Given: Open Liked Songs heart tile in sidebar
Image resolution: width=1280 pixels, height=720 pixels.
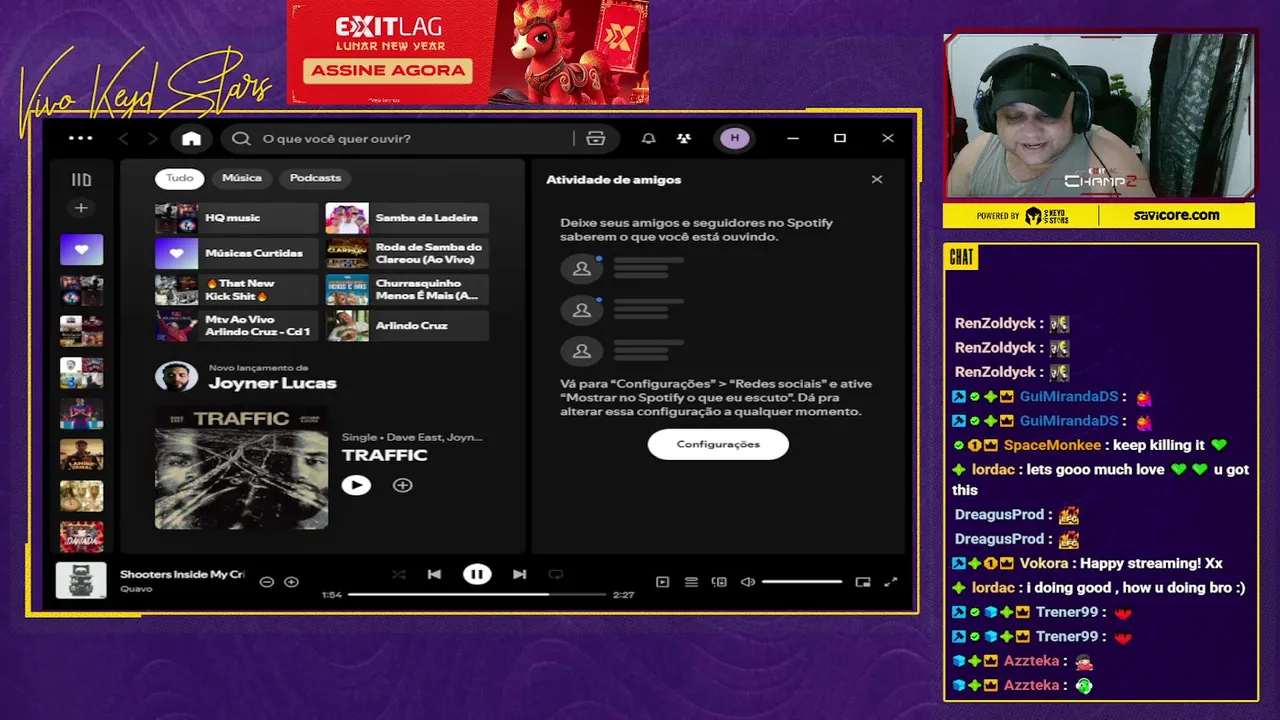Looking at the screenshot, I should [81, 250].
